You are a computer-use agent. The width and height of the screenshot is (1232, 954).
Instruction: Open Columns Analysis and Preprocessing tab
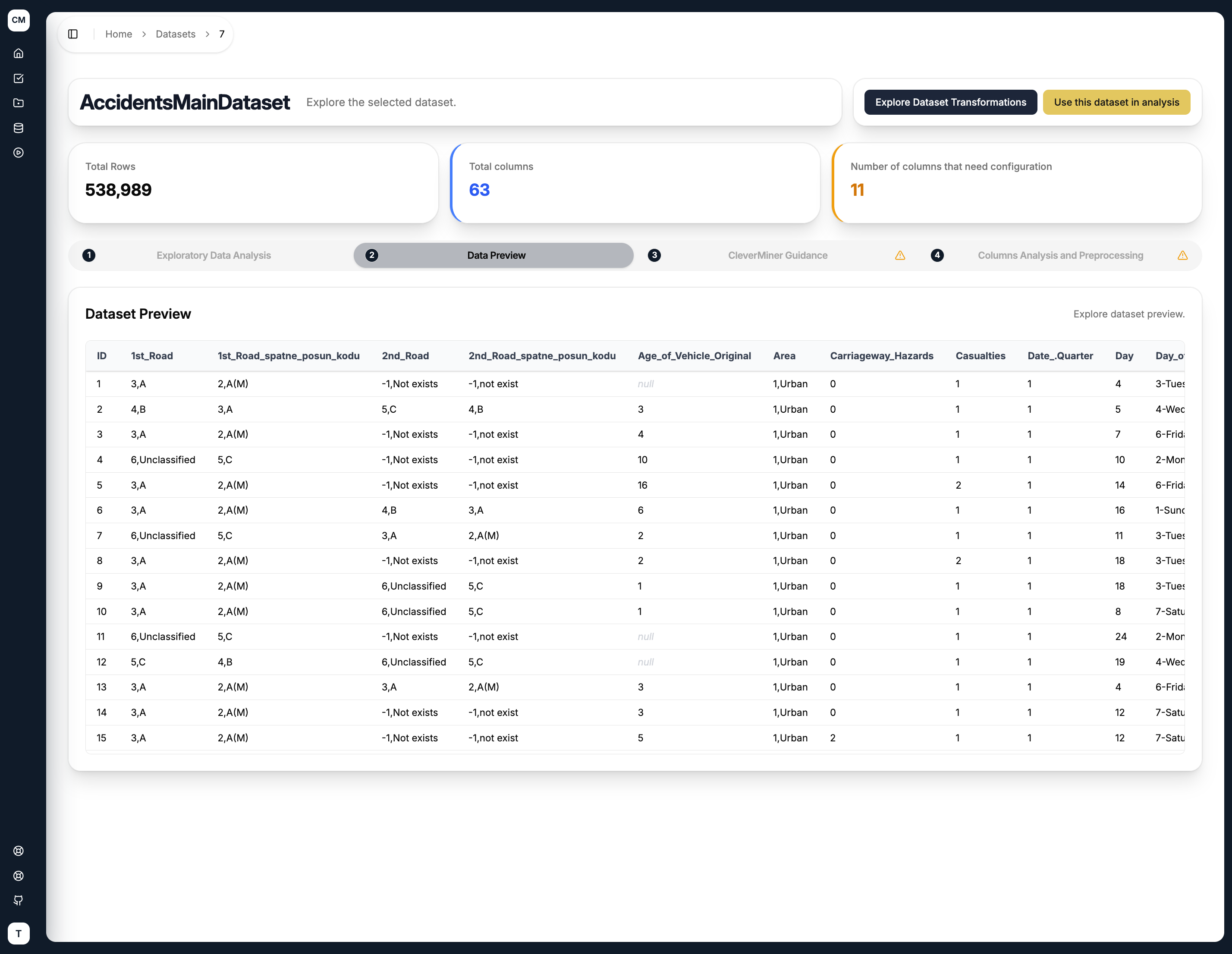point(1059,255)
